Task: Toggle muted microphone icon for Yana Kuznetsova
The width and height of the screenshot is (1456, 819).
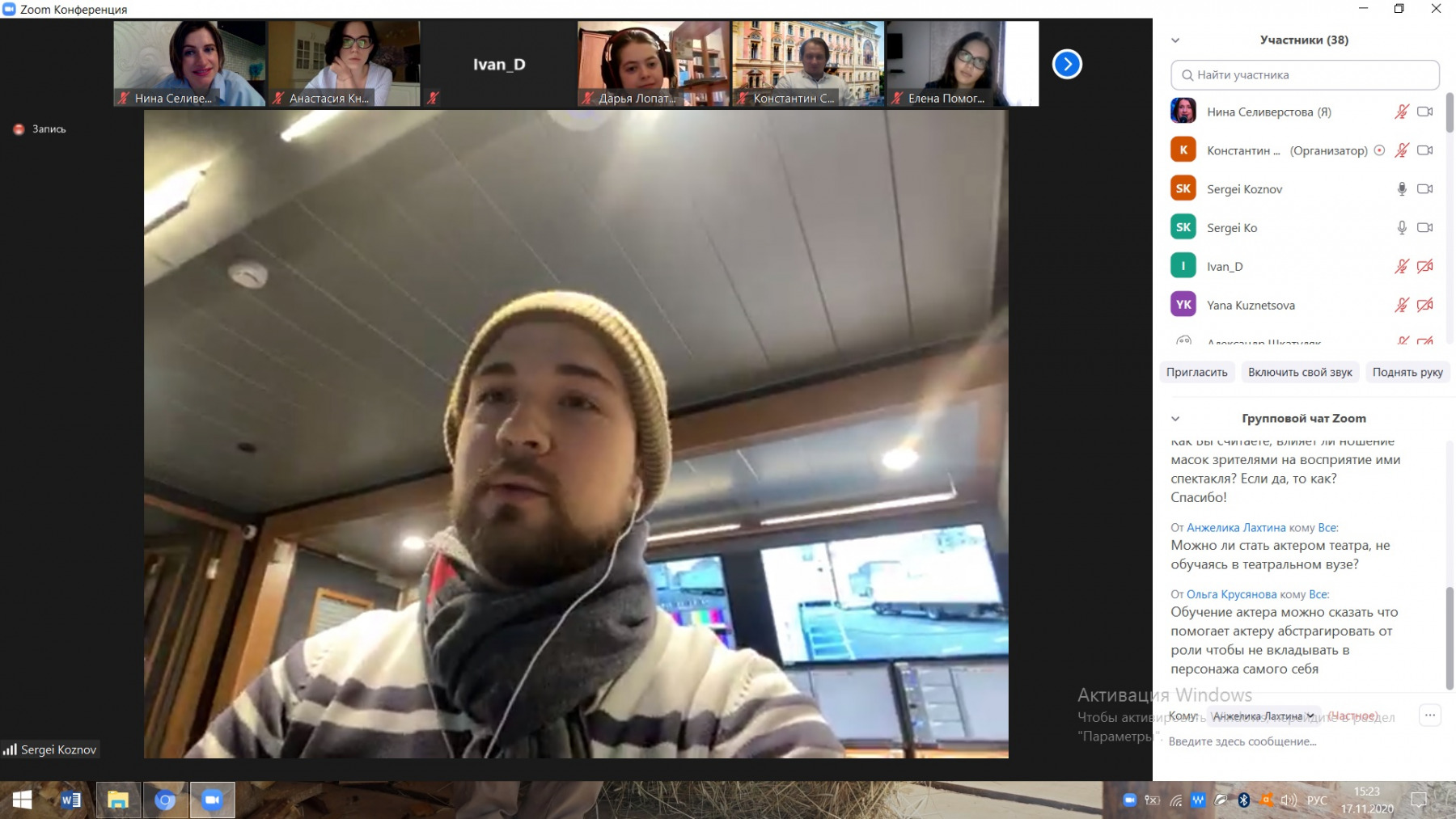Action: point(1402,305)
